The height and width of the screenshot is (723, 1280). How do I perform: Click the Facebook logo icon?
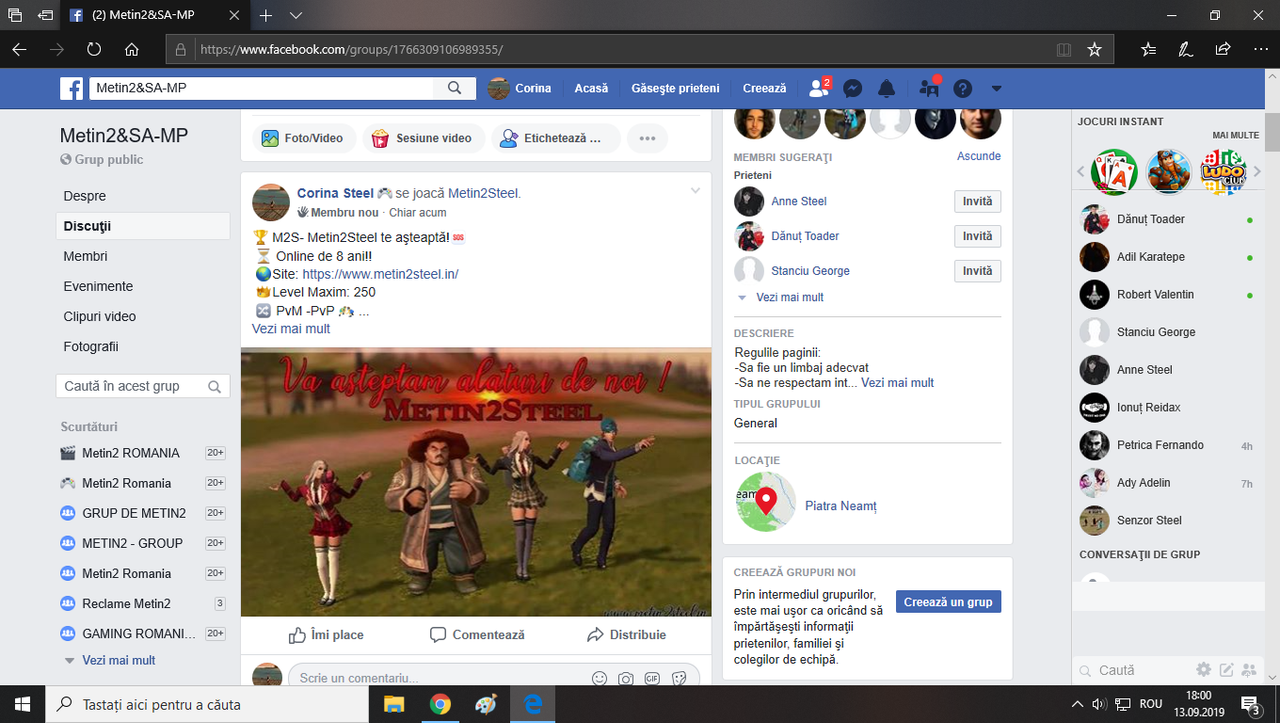pos(71,88)
